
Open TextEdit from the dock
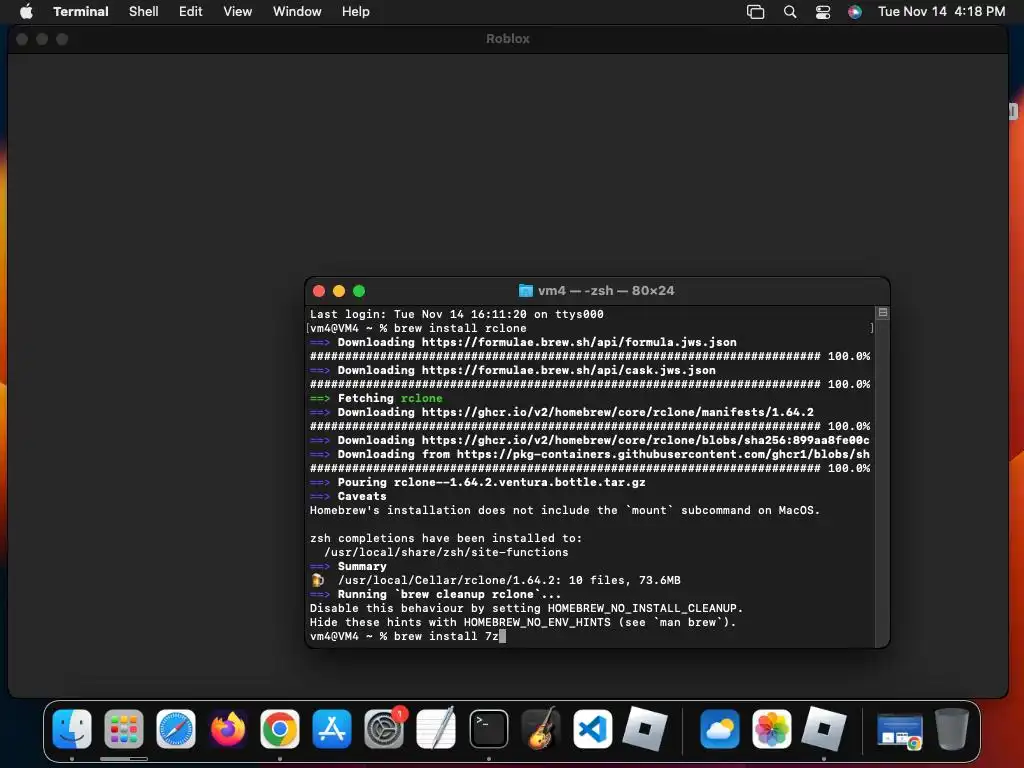click(436, 729)
